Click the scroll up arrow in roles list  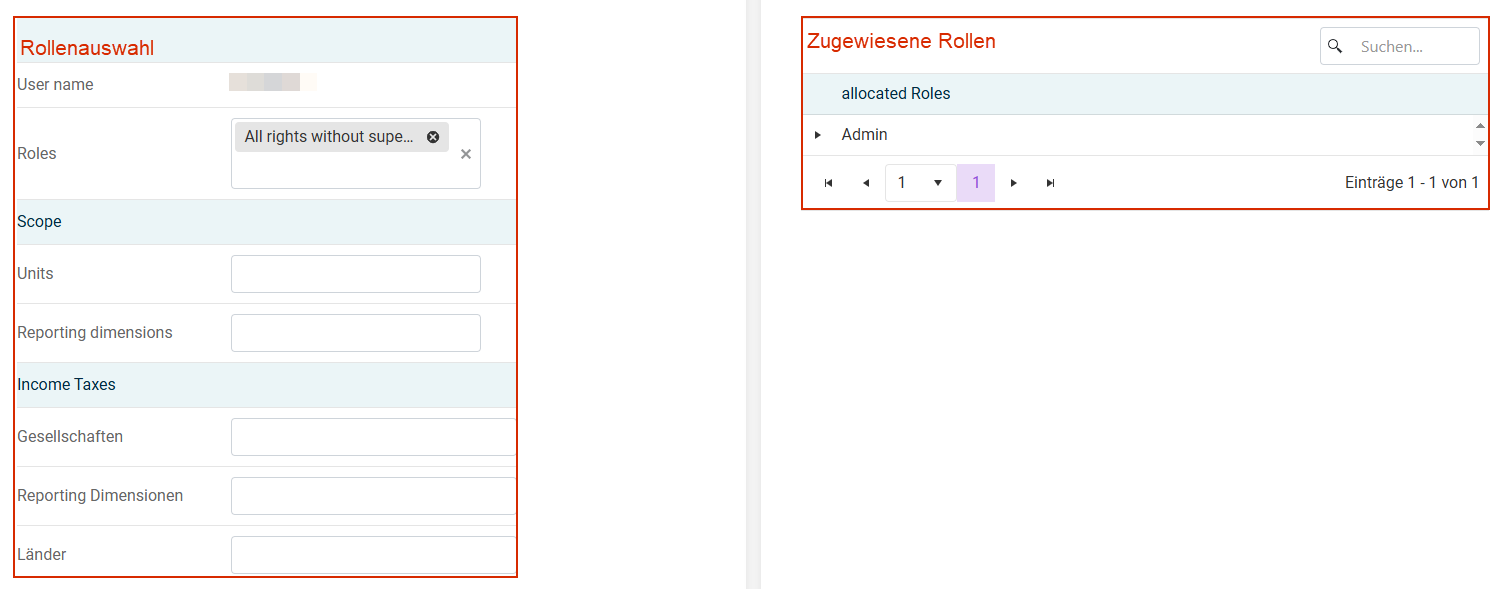pos(1481,126)
